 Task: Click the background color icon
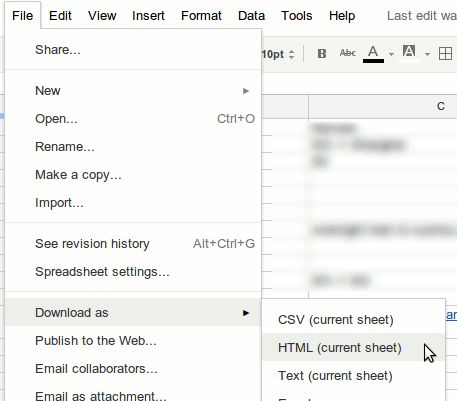pos(409,53)
